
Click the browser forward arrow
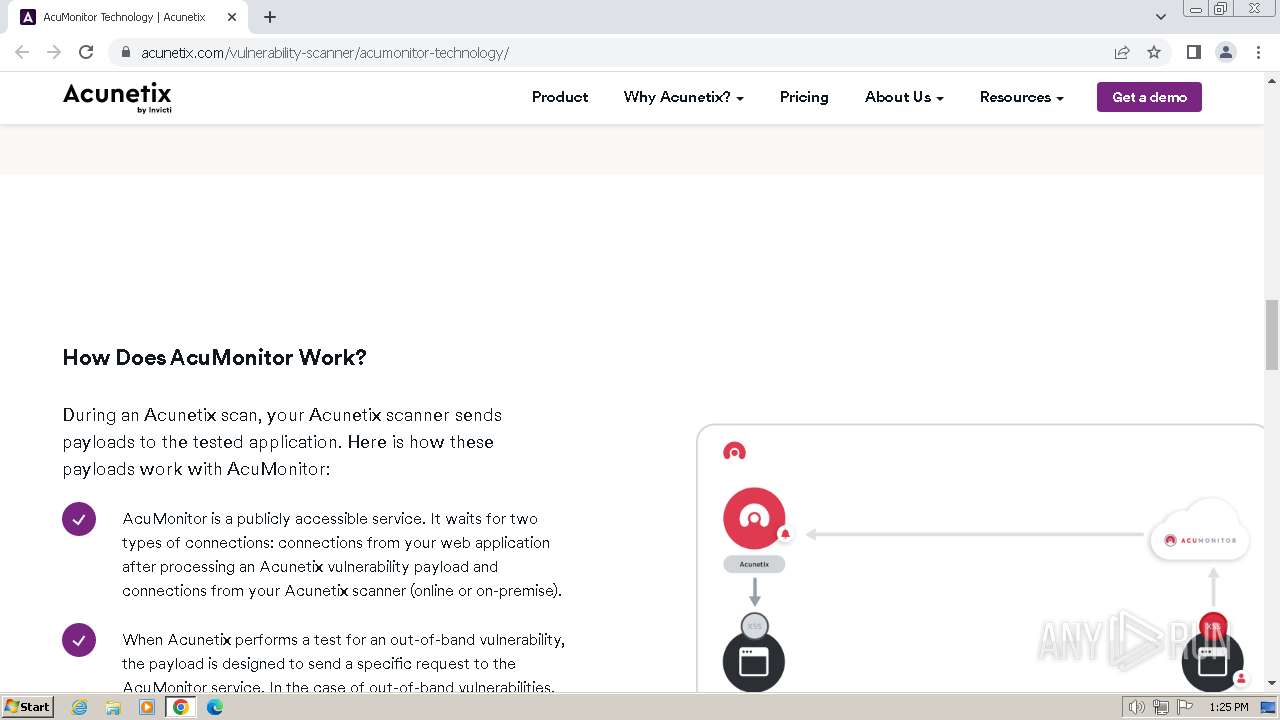54,52
